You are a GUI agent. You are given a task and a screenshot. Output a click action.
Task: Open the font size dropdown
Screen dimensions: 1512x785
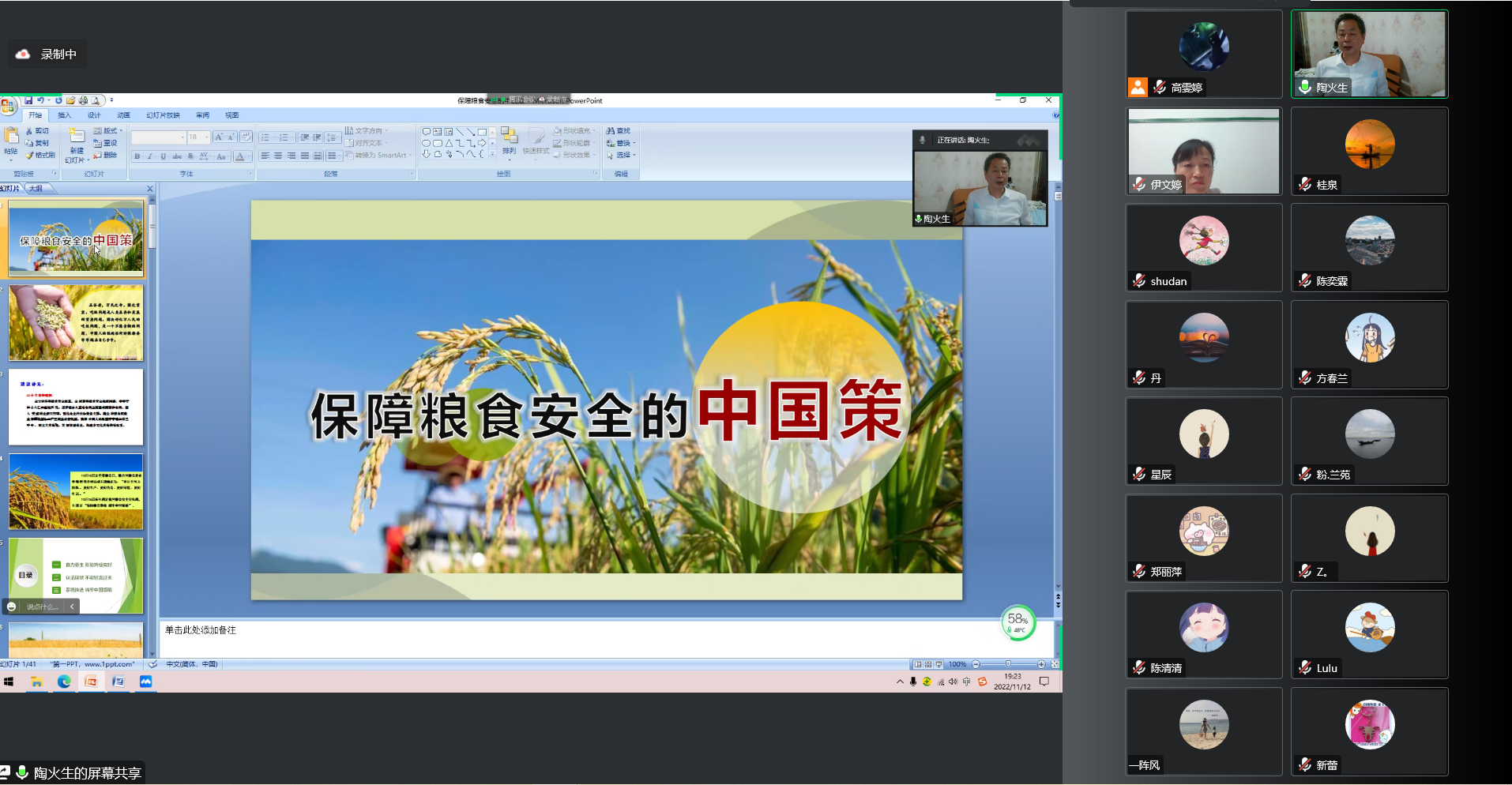207,137
